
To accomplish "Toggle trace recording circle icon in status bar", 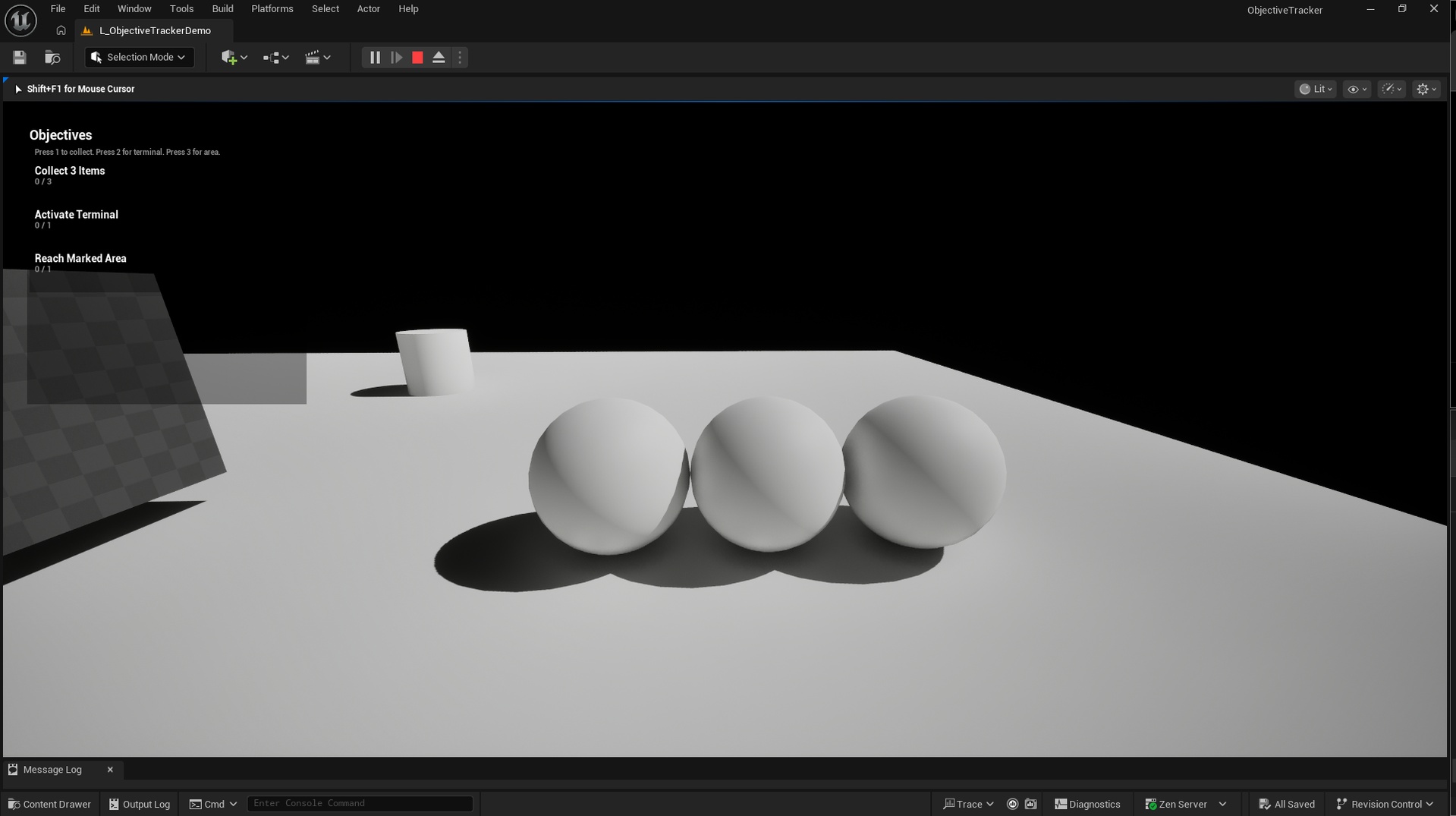I will click(x=1012, y=804).
